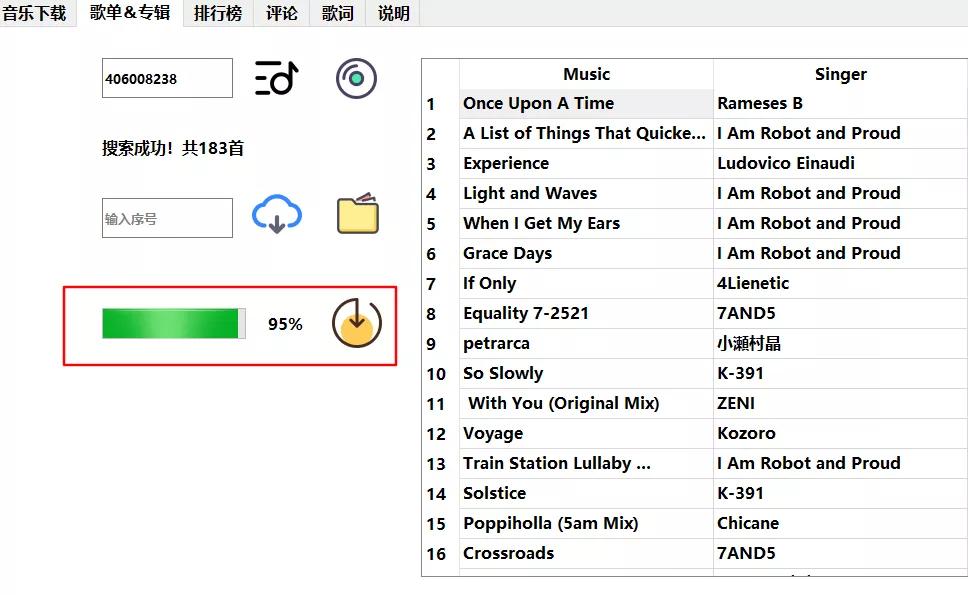Select song Crossroads
Viewport: 968px width, 595px height.
pyautogui.click(x=586, y=554)
